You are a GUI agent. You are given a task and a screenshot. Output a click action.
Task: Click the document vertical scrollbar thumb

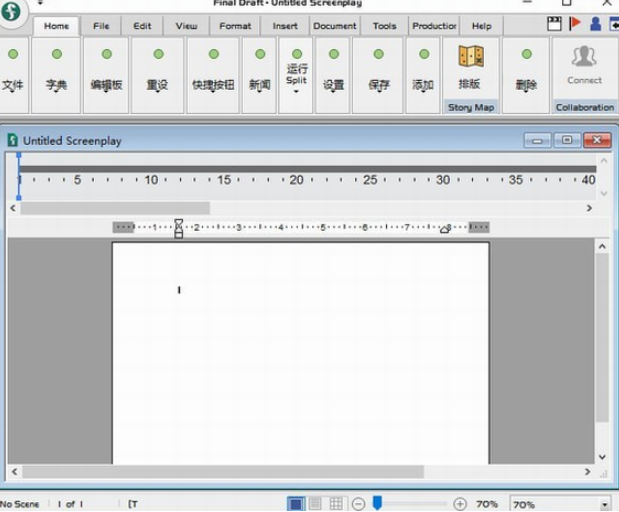pyautogui.click(x=602, y=338)
